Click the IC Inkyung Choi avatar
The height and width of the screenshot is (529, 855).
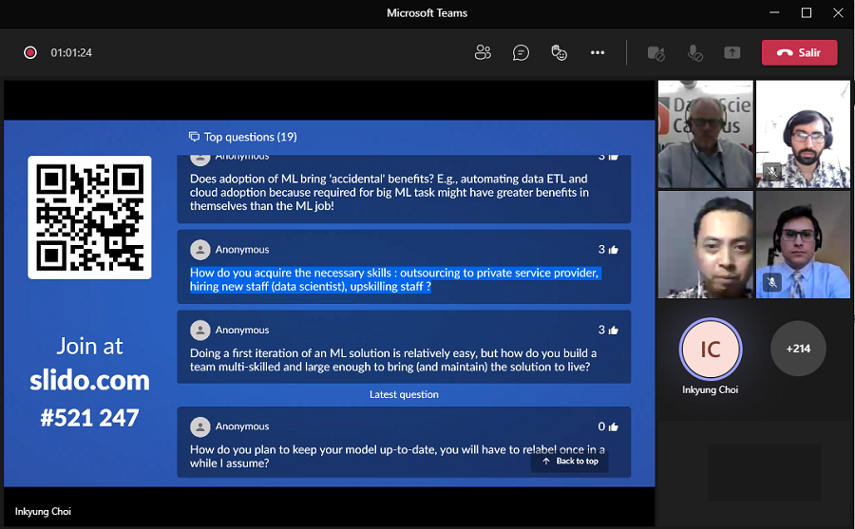(710, 349)
